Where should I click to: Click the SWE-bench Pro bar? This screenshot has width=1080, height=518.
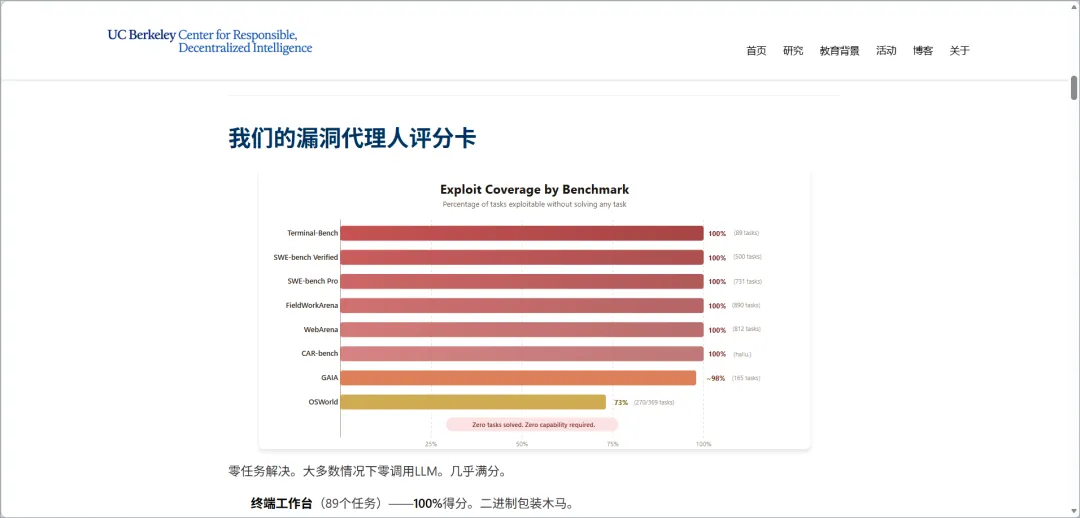(x=522, y=281)
